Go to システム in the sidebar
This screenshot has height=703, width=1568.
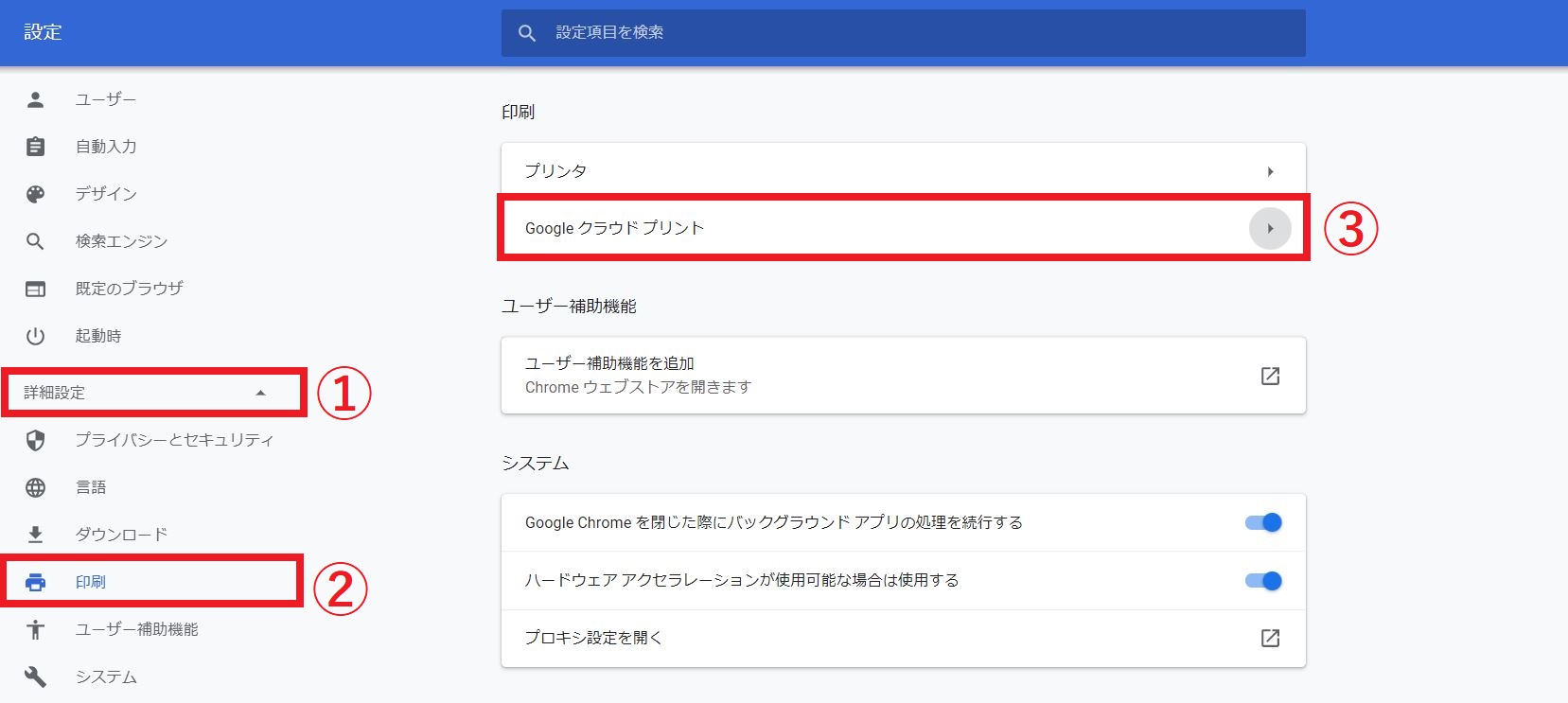coord(106,677)
